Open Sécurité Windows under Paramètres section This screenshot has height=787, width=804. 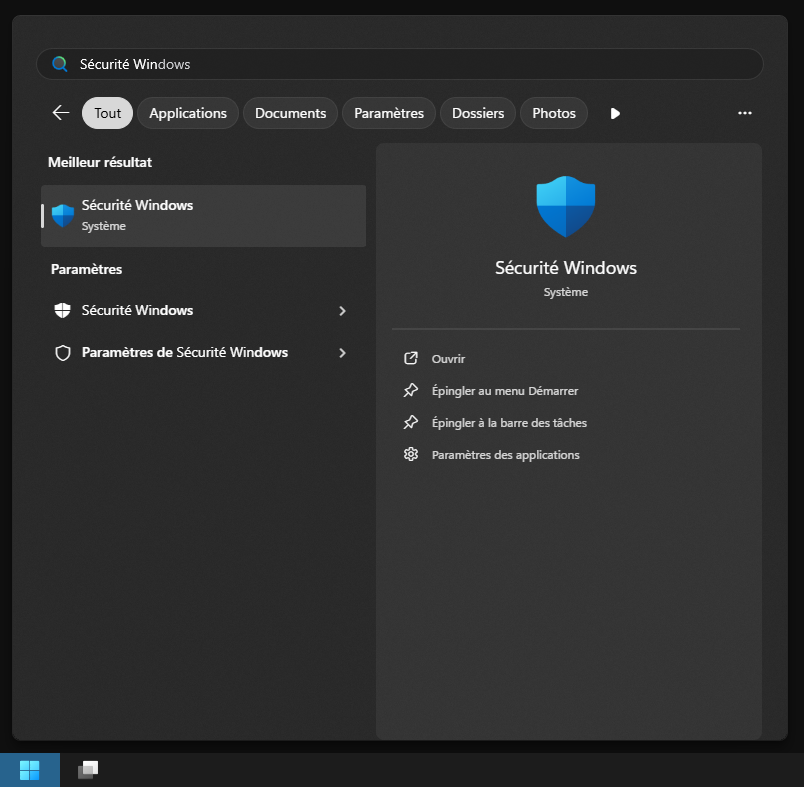click(204, 310)
